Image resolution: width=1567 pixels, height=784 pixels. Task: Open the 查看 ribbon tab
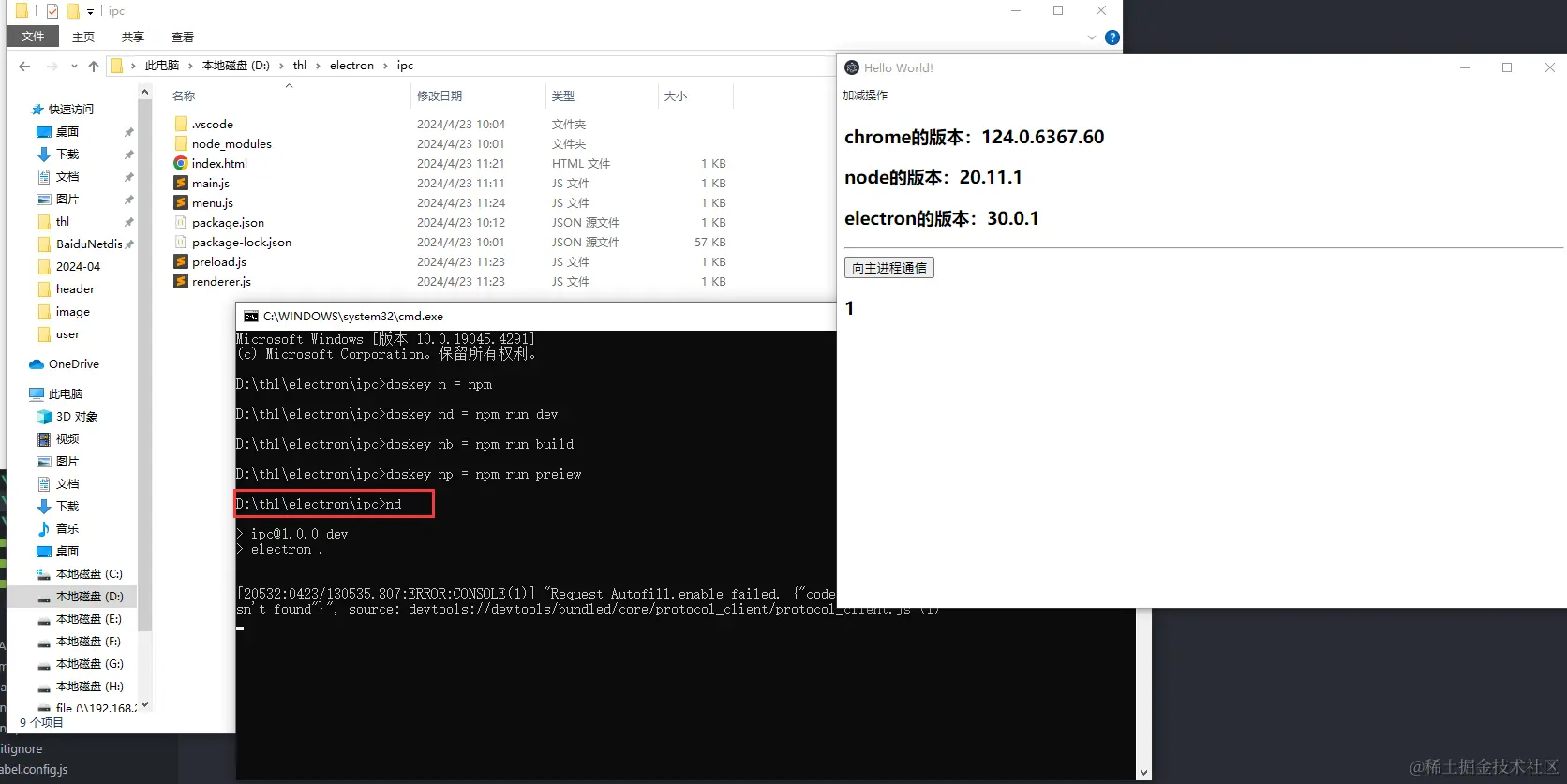click(x=183, y=37)
